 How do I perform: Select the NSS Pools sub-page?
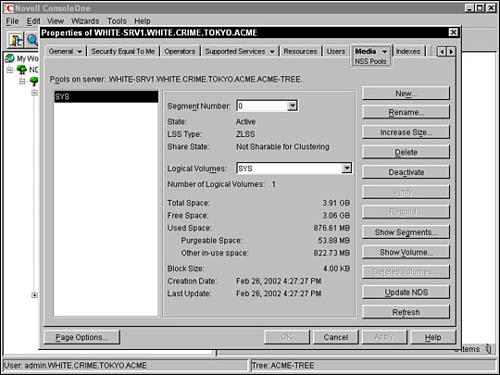370,61
